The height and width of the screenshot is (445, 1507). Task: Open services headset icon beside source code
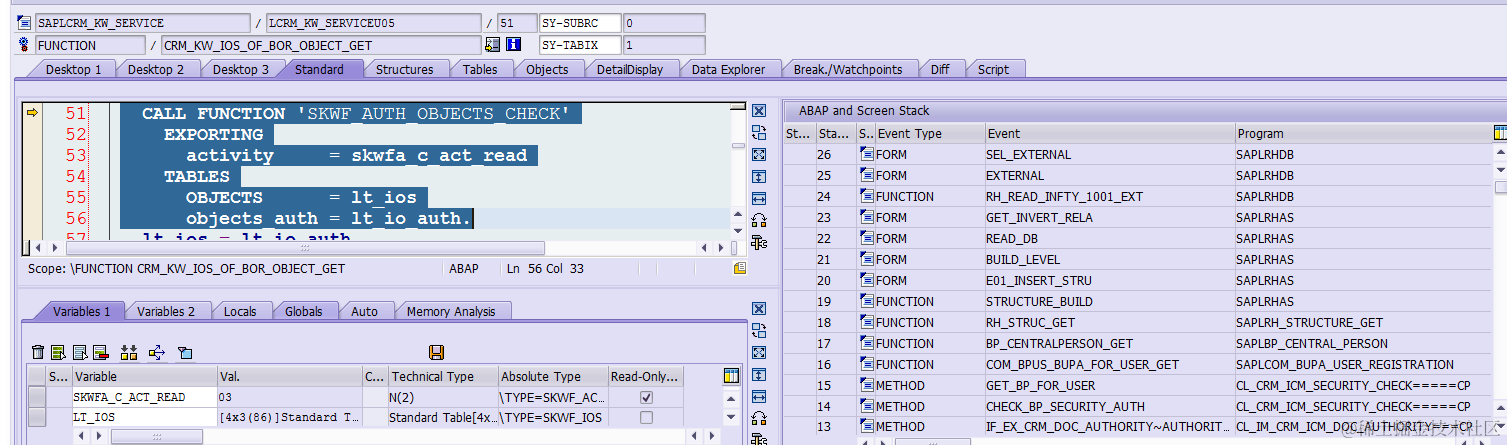(759, 220)
